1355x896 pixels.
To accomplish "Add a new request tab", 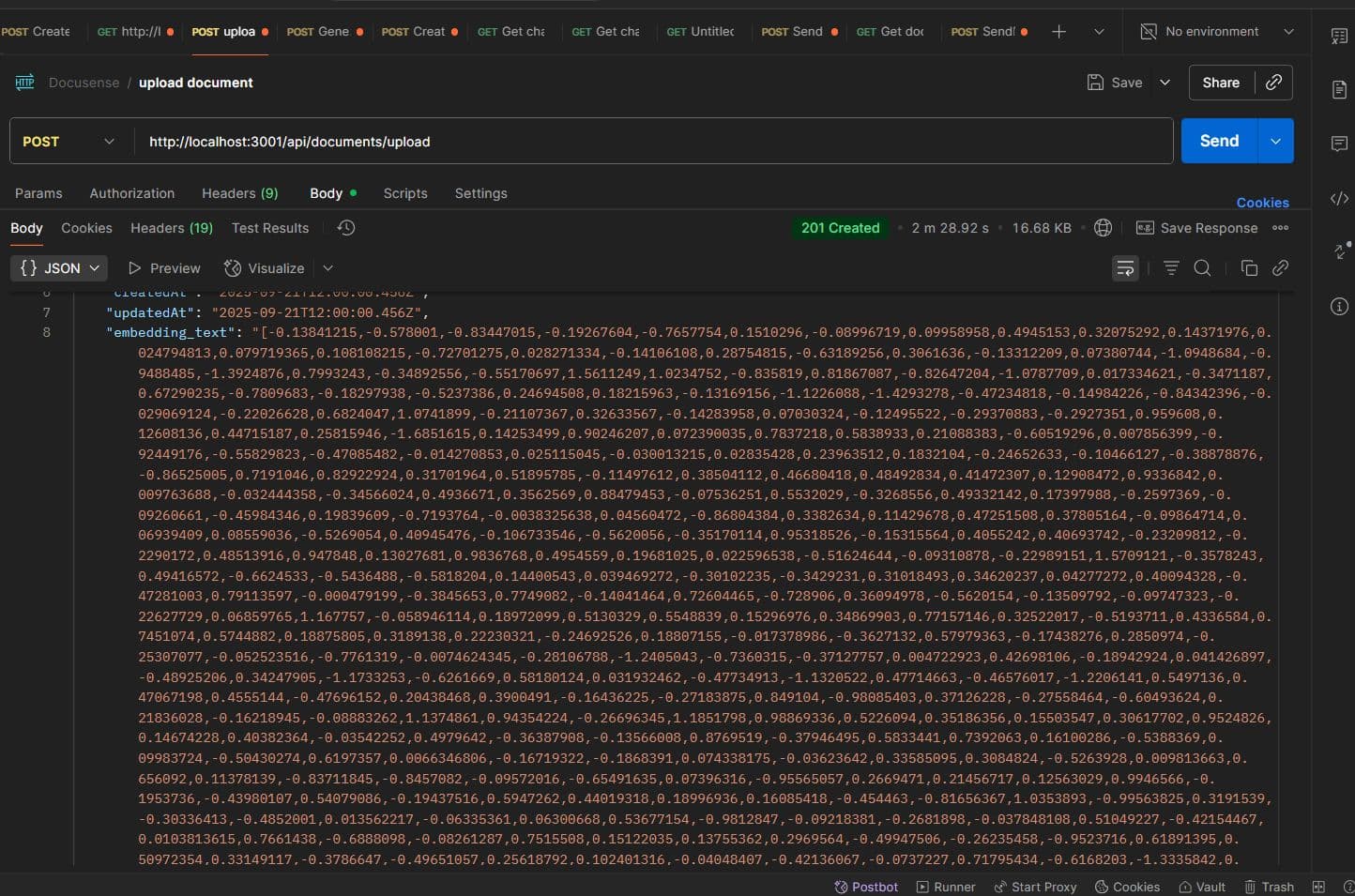I will [x=1058, y=32].
